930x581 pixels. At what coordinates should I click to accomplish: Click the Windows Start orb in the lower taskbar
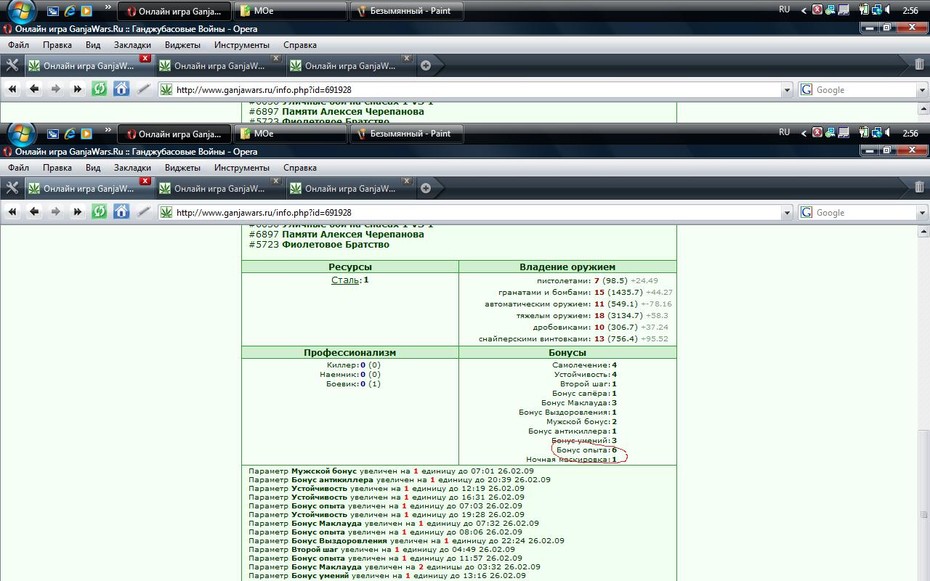click(22, 134)
